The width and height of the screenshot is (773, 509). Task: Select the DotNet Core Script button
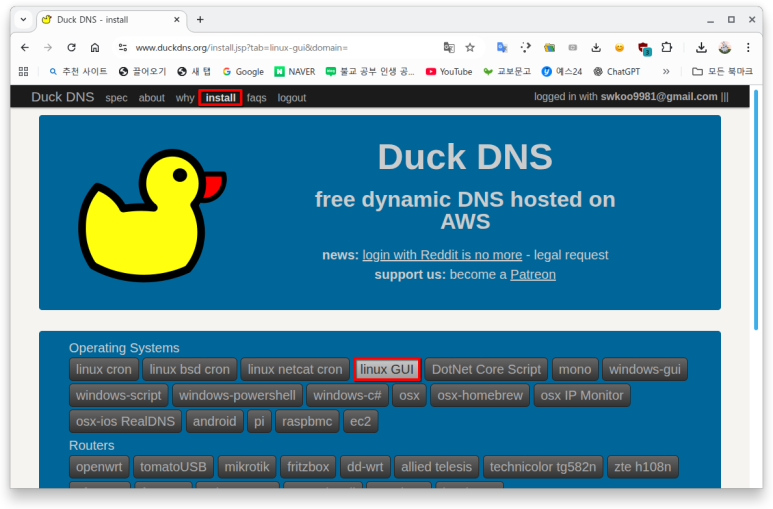pyautogui.click(x=486, y=369)
